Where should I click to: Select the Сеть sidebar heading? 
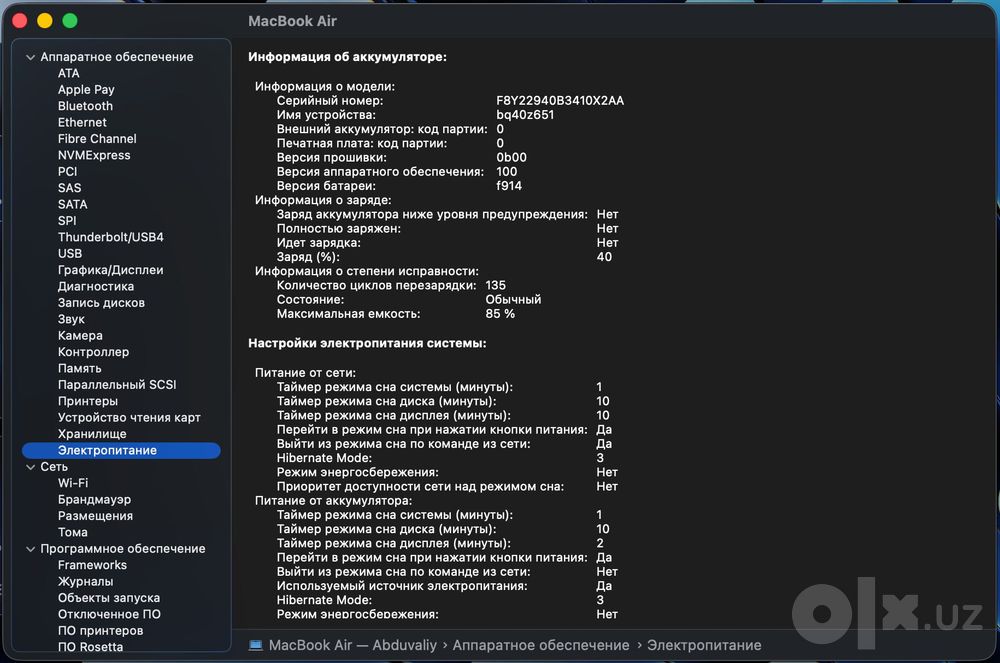54,467
